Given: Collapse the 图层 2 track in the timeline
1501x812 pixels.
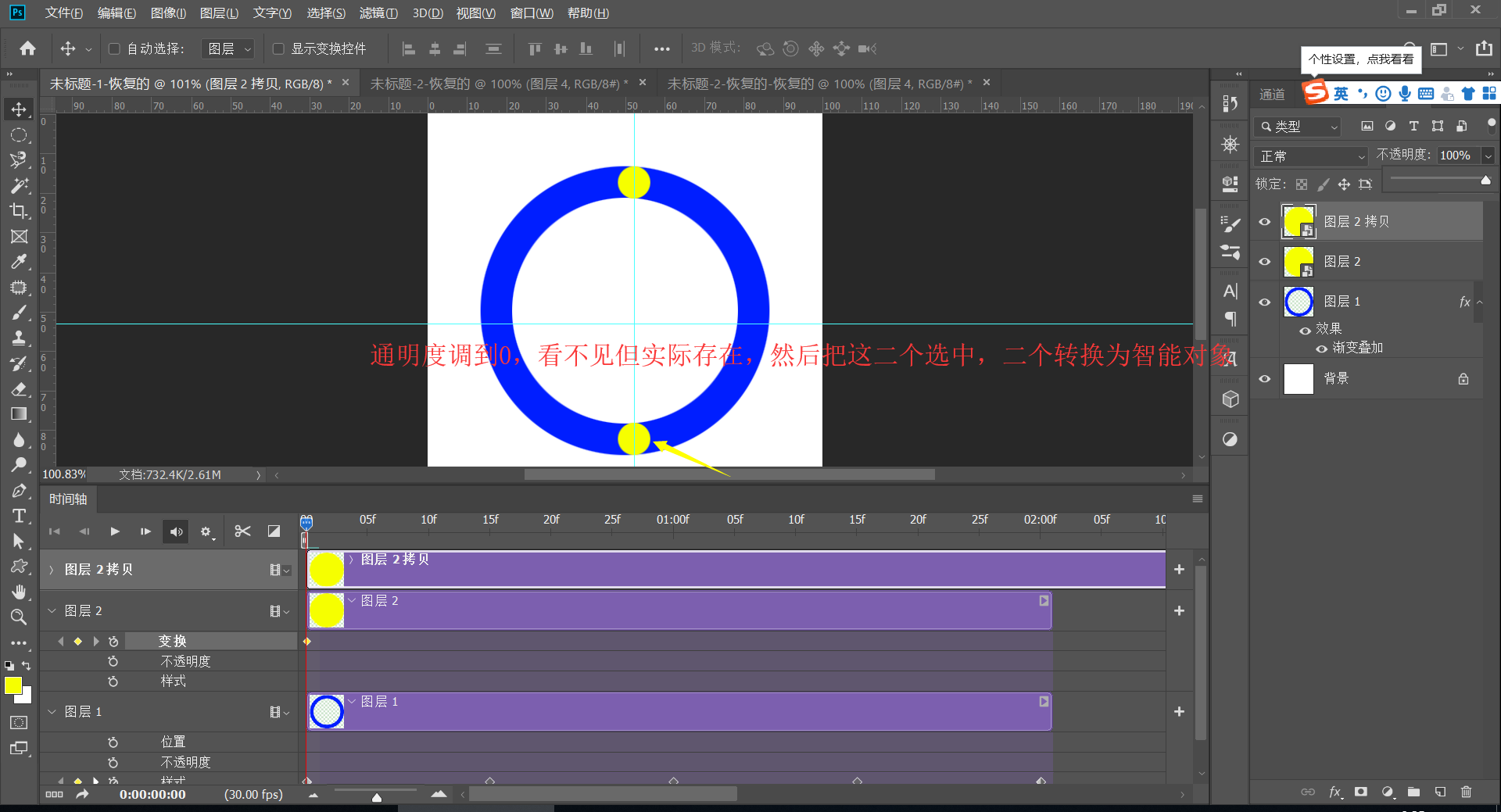Looking at the screenshot, I should (x=52, y=610).
